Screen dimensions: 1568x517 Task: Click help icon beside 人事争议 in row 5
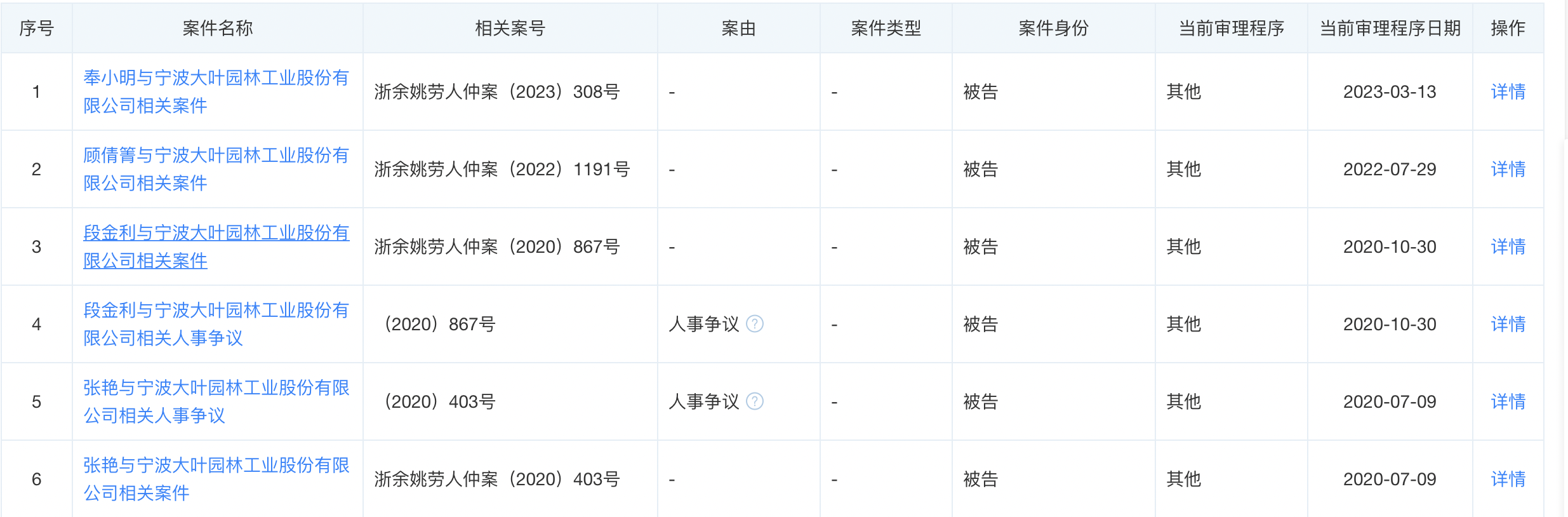(x=754, y=401)
